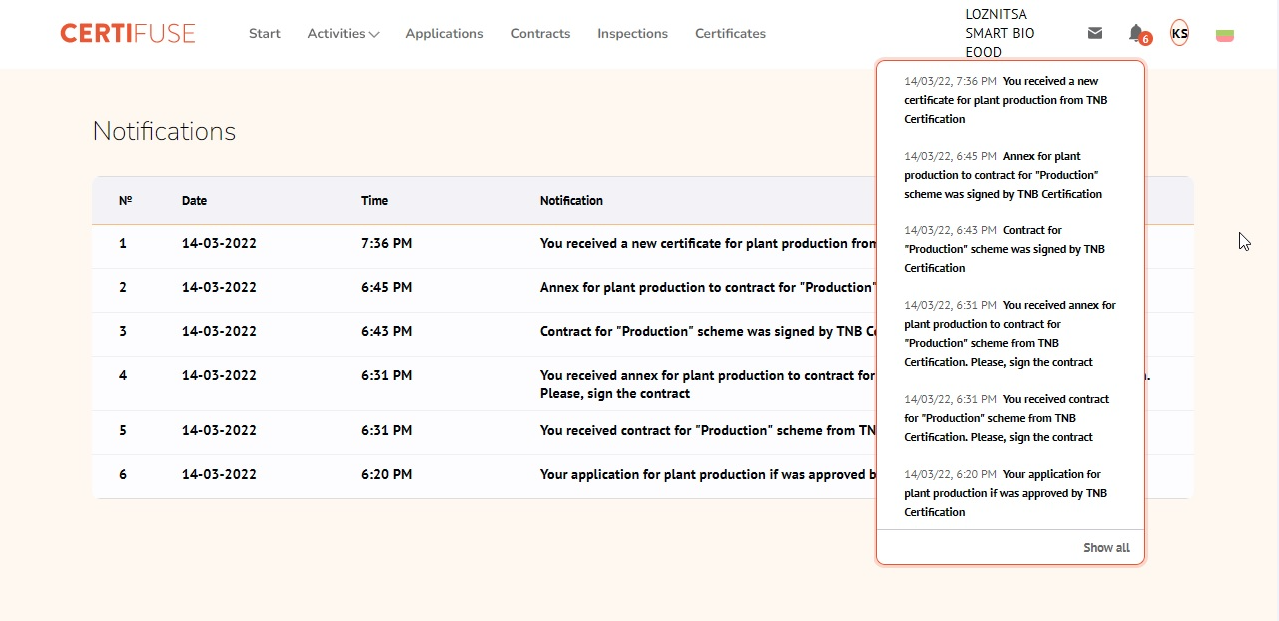This screenshot has width=1279, height=621.
Task: Click the LOZNITSA SMART BIO EOOD company name
Action: click(1000, 33)
